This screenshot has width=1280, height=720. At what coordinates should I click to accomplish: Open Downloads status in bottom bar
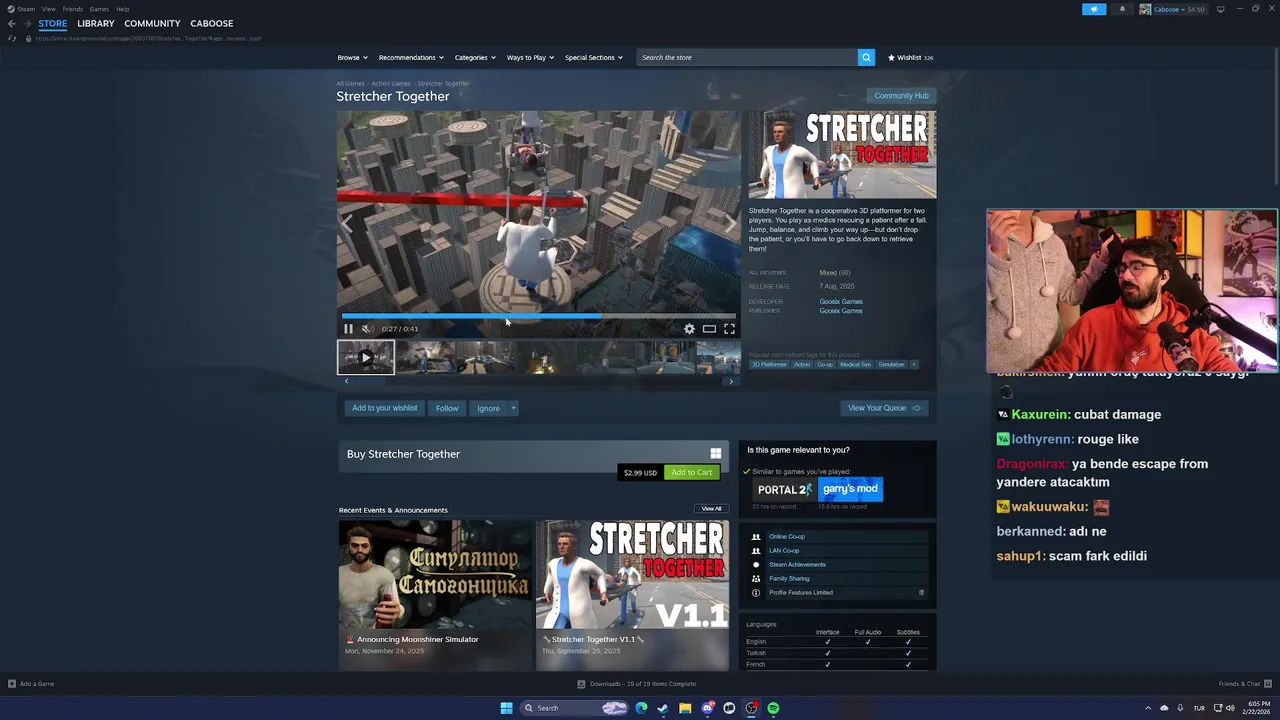click(637, 684)
